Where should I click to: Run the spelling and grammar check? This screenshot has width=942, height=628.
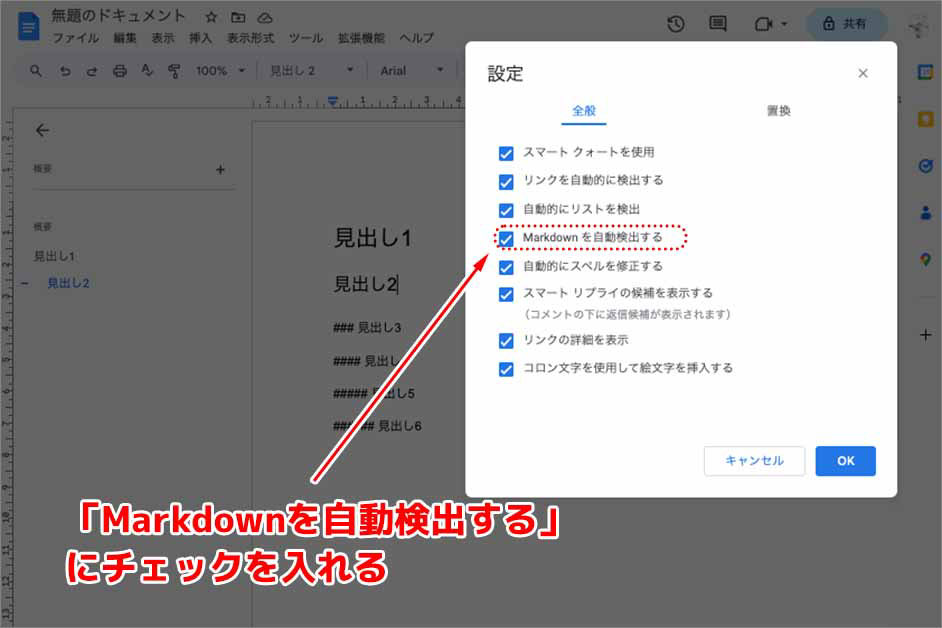pos(148,70)
